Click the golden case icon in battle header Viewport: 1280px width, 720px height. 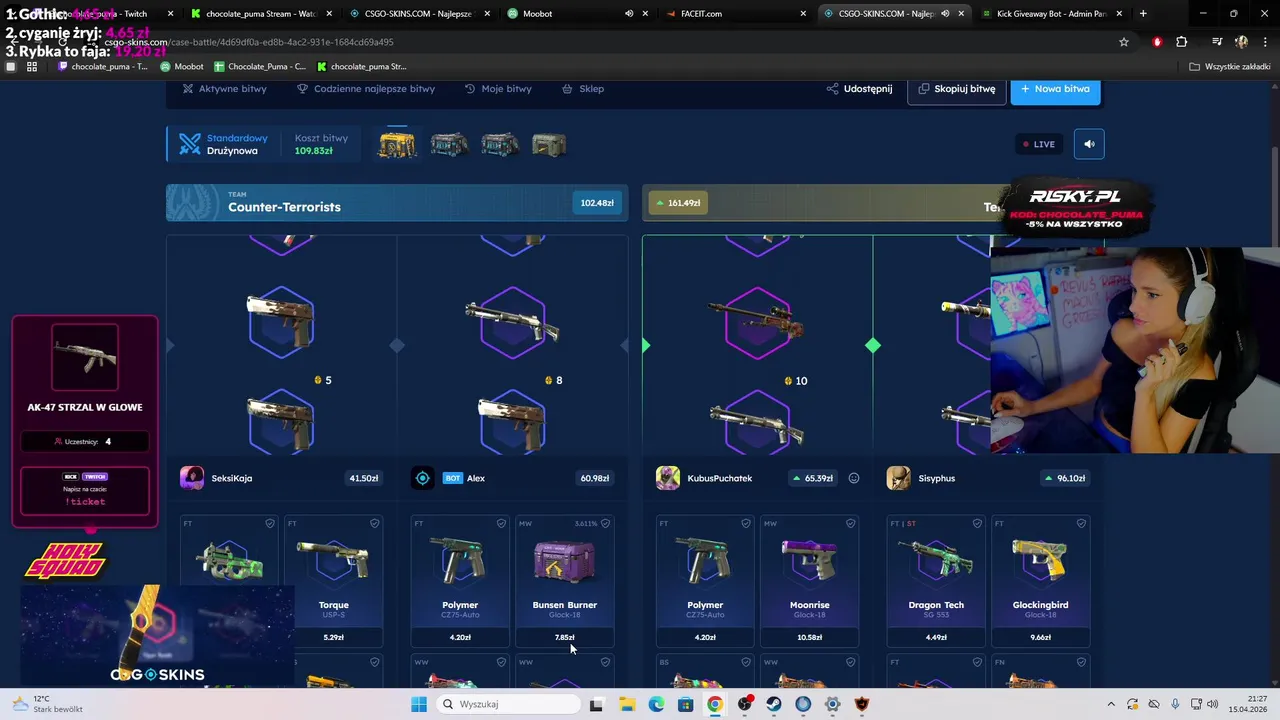[397, 145]
